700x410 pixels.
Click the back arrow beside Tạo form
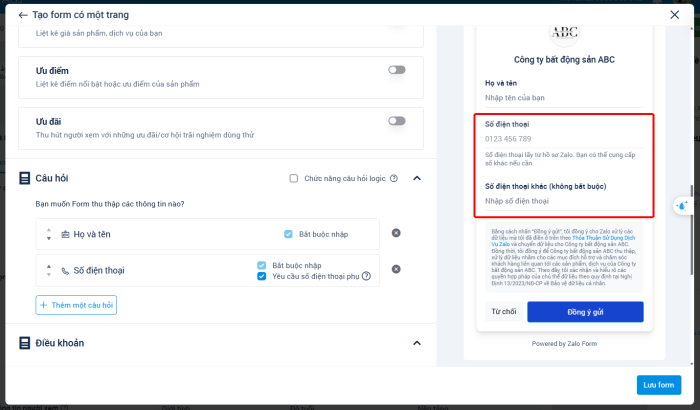tap(23, 15)
